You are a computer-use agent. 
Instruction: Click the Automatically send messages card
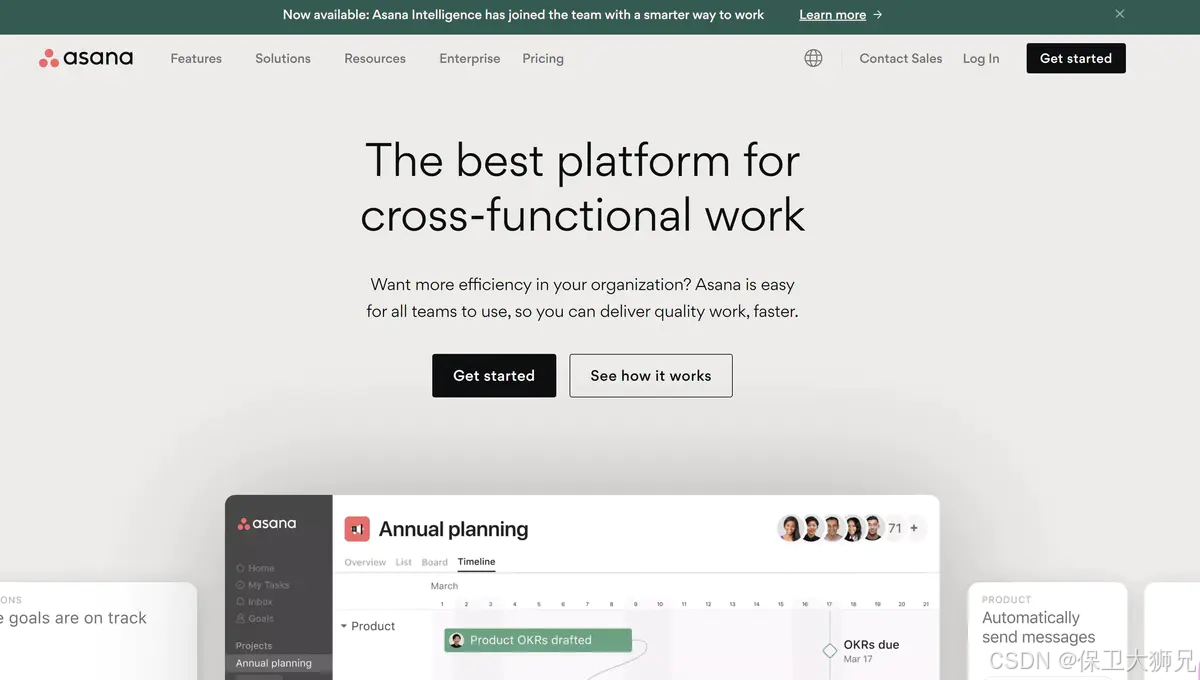tap(1047, 631)
